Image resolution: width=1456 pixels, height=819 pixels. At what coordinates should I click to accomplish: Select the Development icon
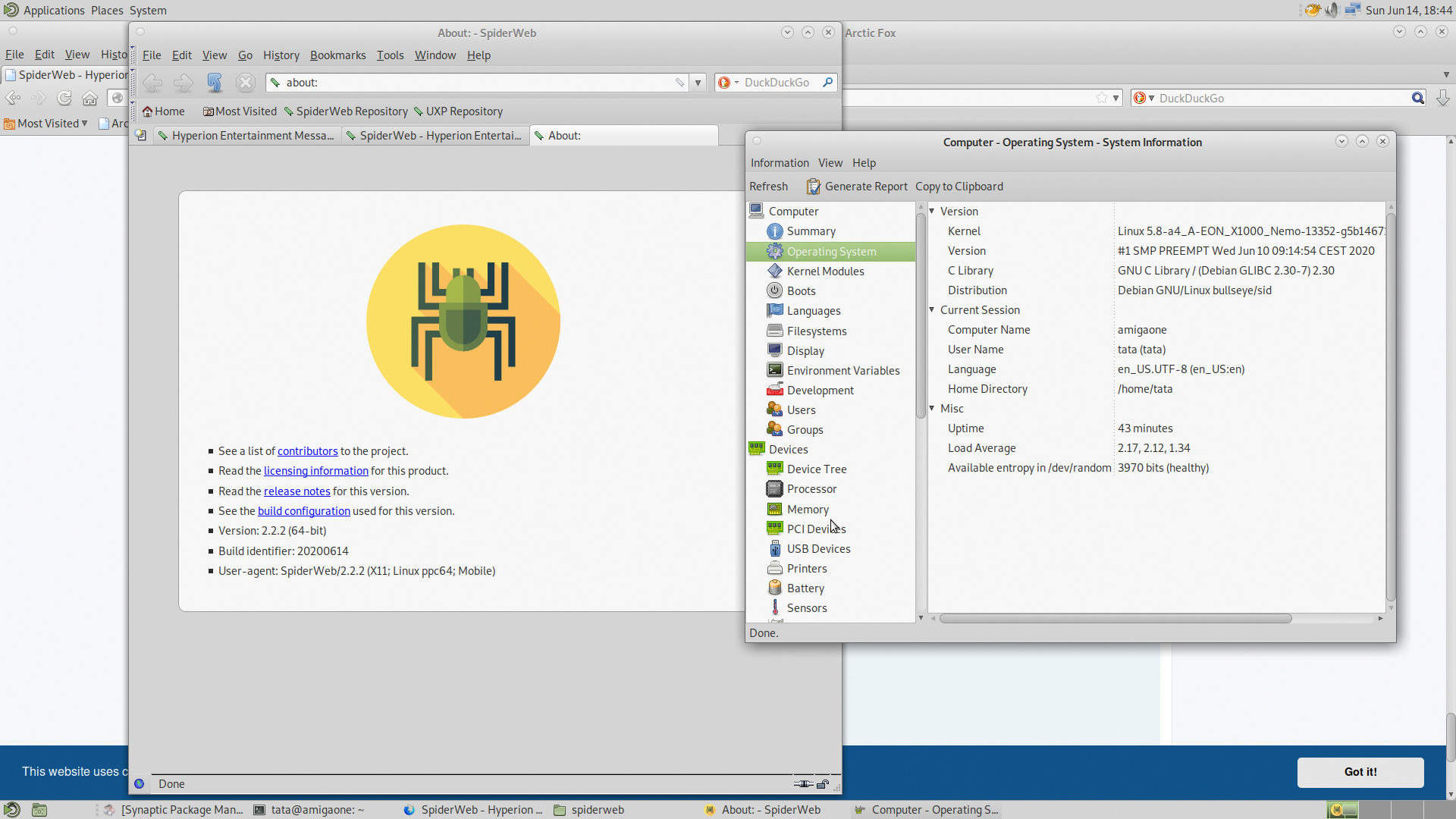tap(774, 390)
